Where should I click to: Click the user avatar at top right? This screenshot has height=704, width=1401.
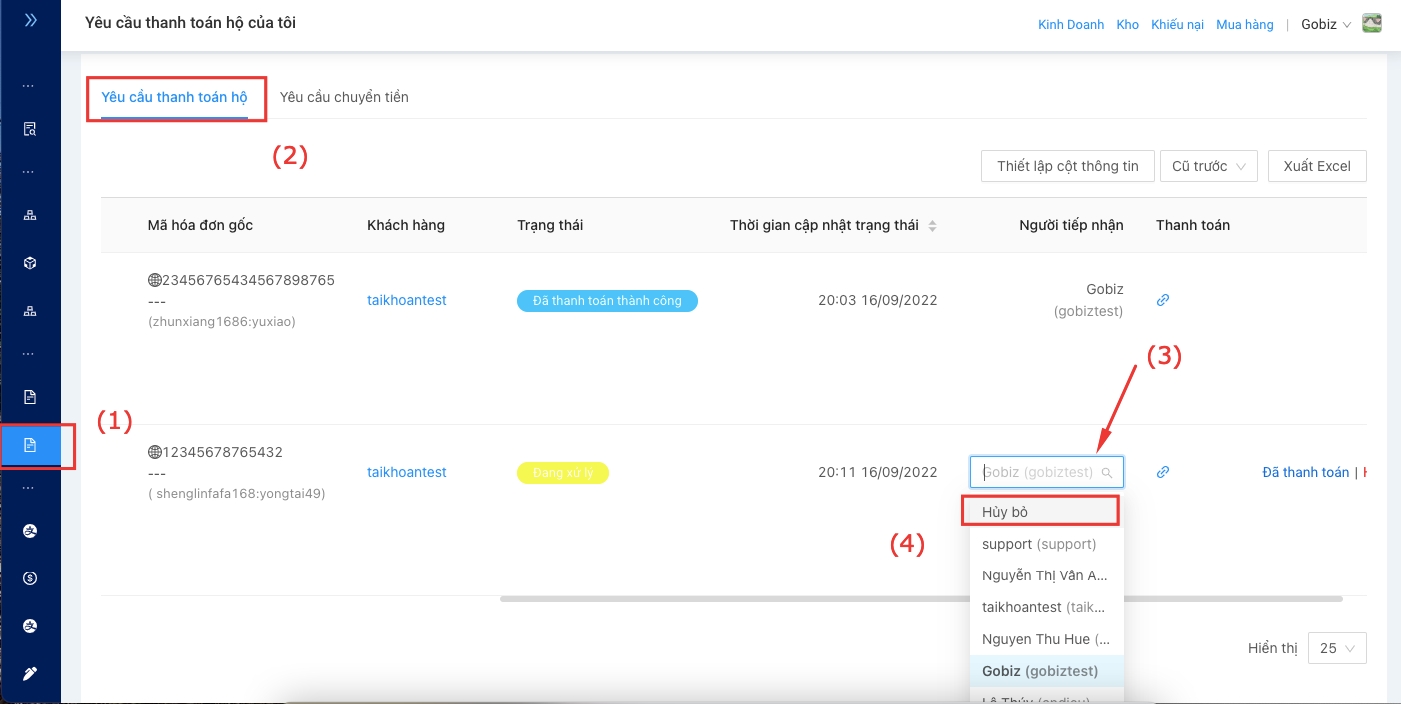click(1372, 24)
